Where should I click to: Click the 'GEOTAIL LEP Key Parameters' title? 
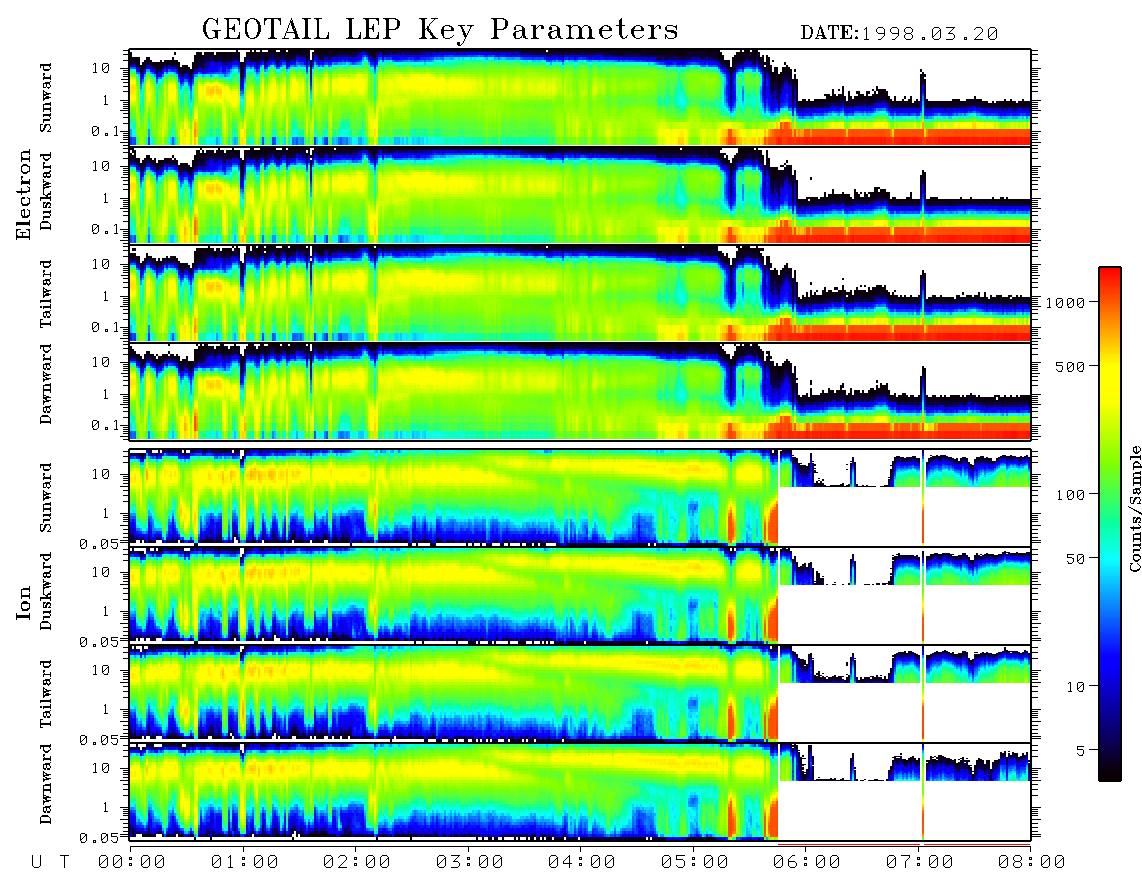[x=440, y=30]
